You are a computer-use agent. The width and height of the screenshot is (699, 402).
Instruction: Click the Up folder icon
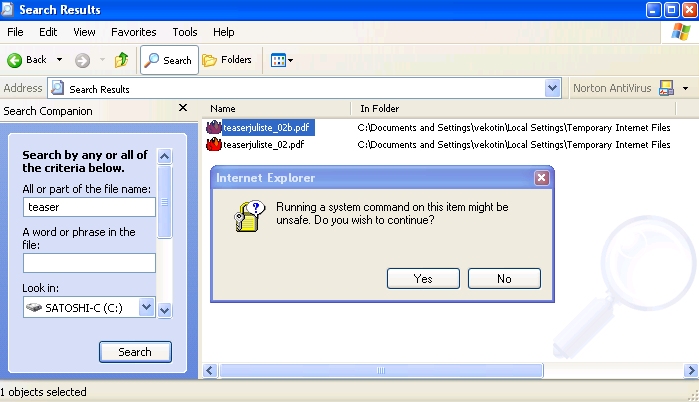pyautogui.click(x=121, y=60)
